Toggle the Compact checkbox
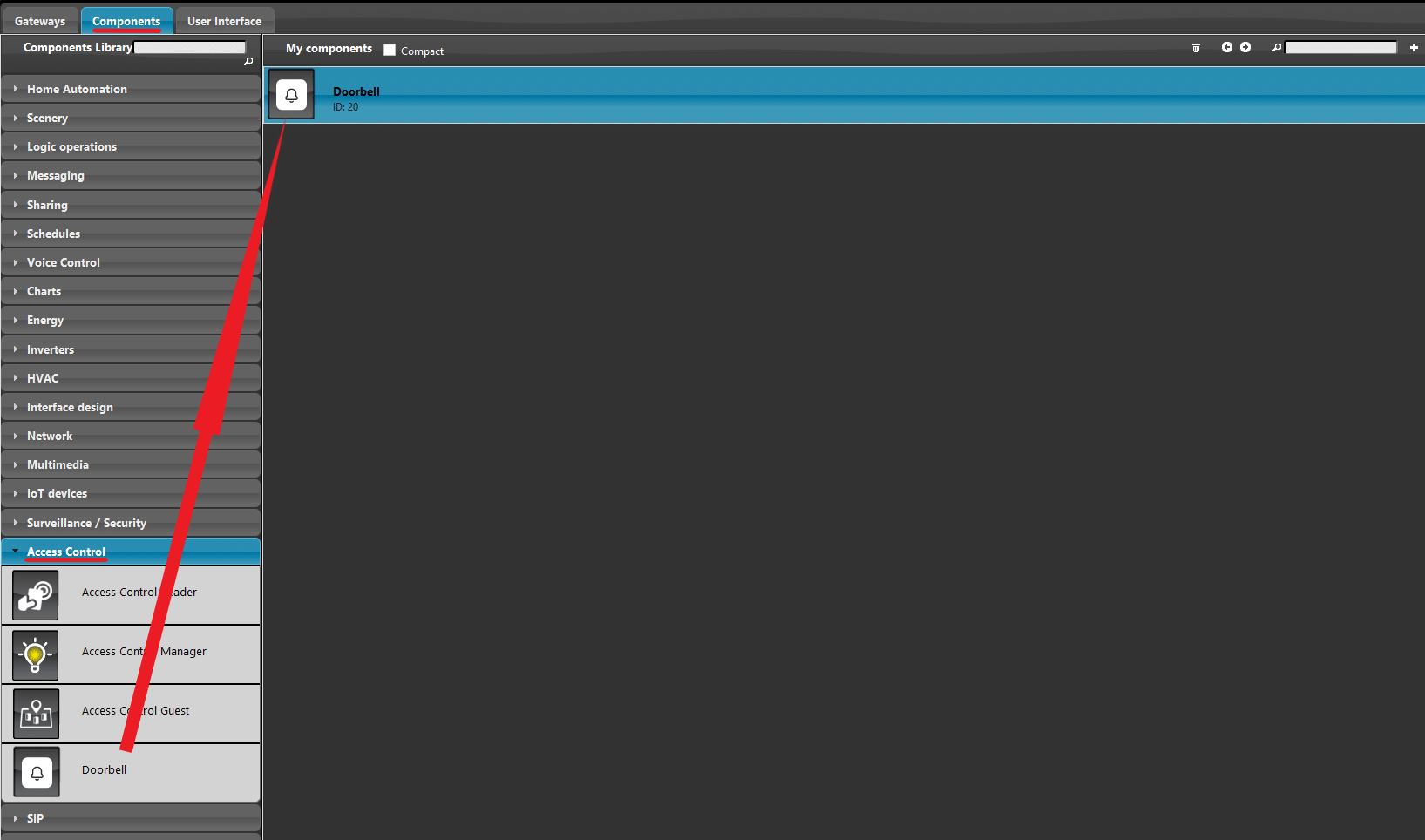Screen dimensions: 1425x840 click(x=390, y=51)
